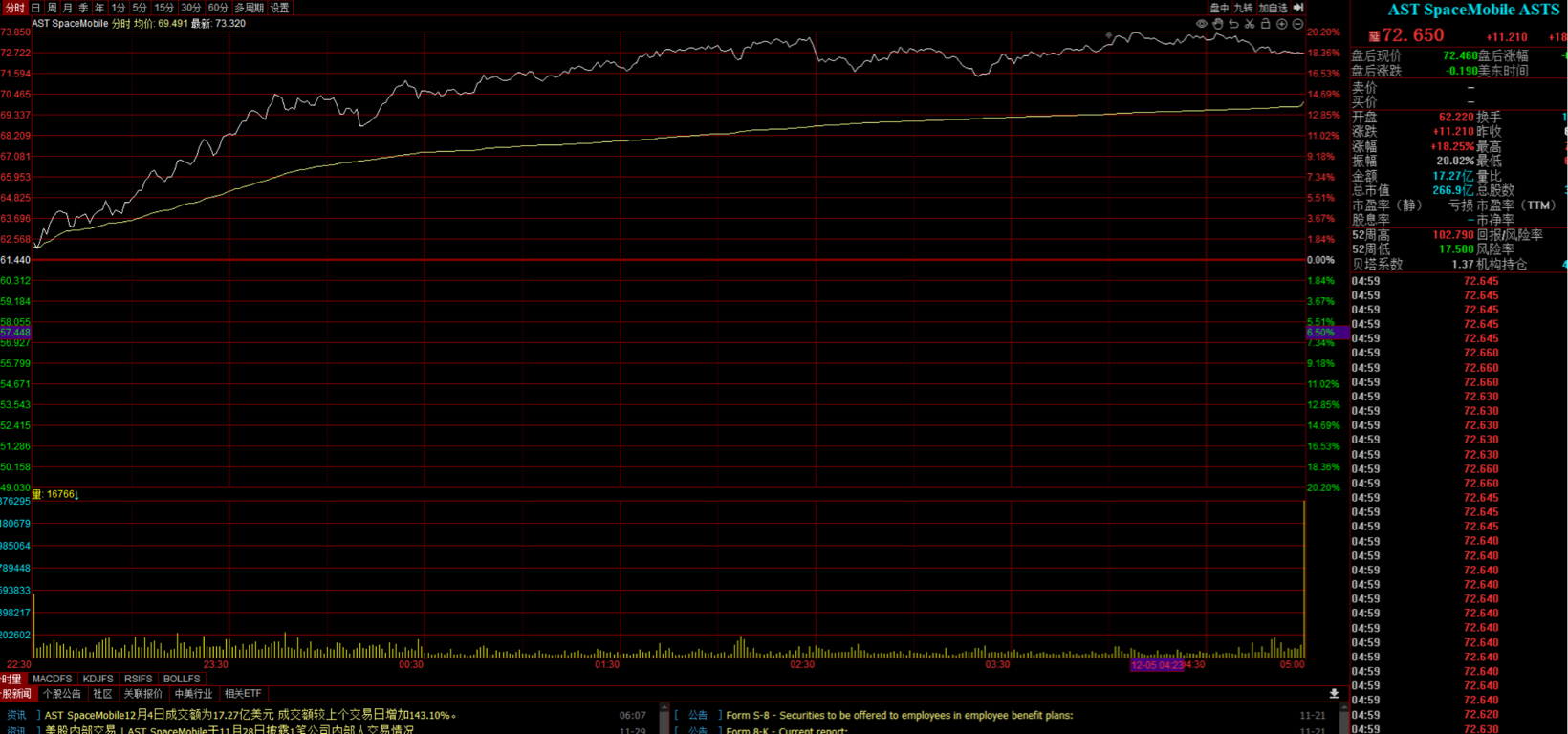Click the 贝塔系数 value 1.37
Image resolution: width=1568 pixels, height=734 pixels.
click(x=1463, y=265)
